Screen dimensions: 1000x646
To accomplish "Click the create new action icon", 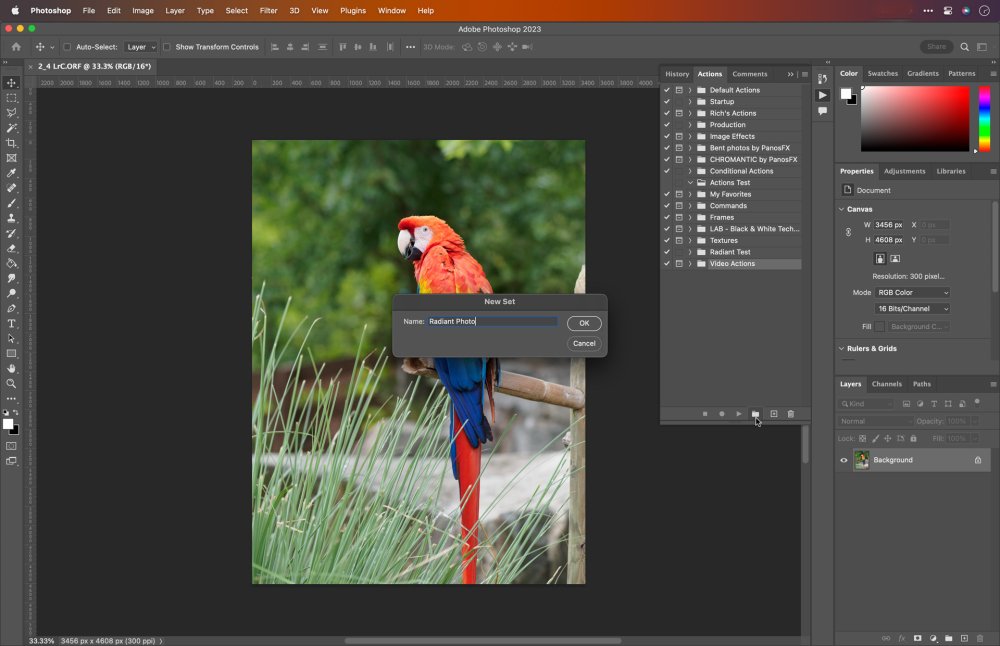I will point(773,414).
